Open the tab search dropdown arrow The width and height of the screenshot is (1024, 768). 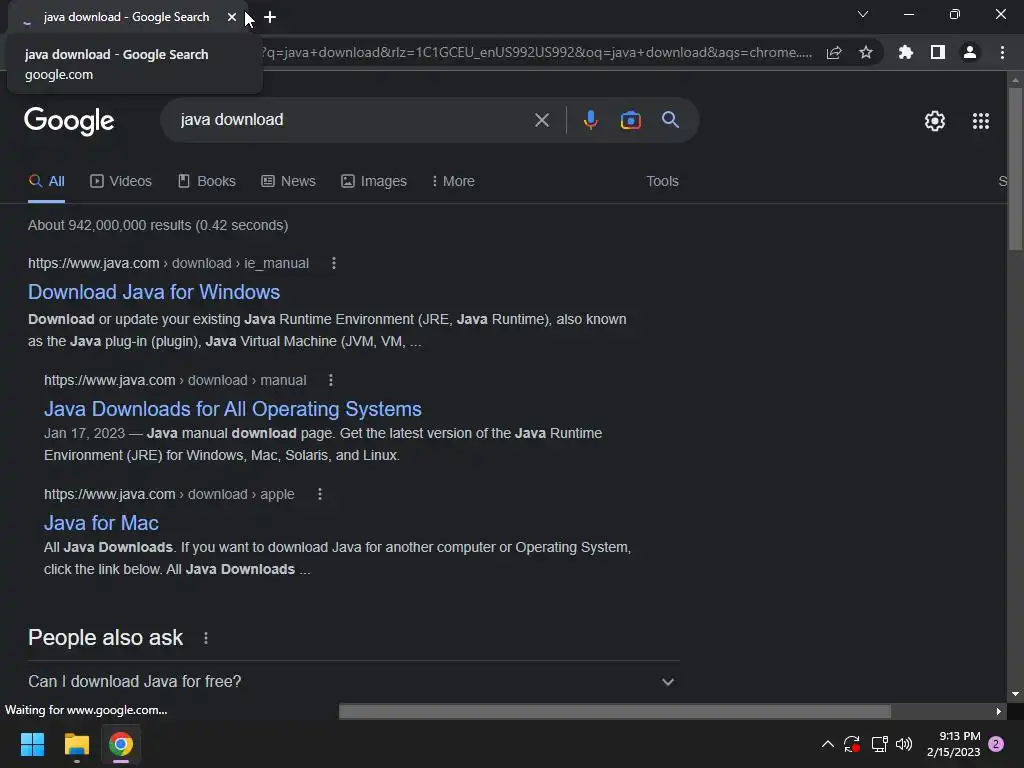pyautogui.click(x=863, y=14)
